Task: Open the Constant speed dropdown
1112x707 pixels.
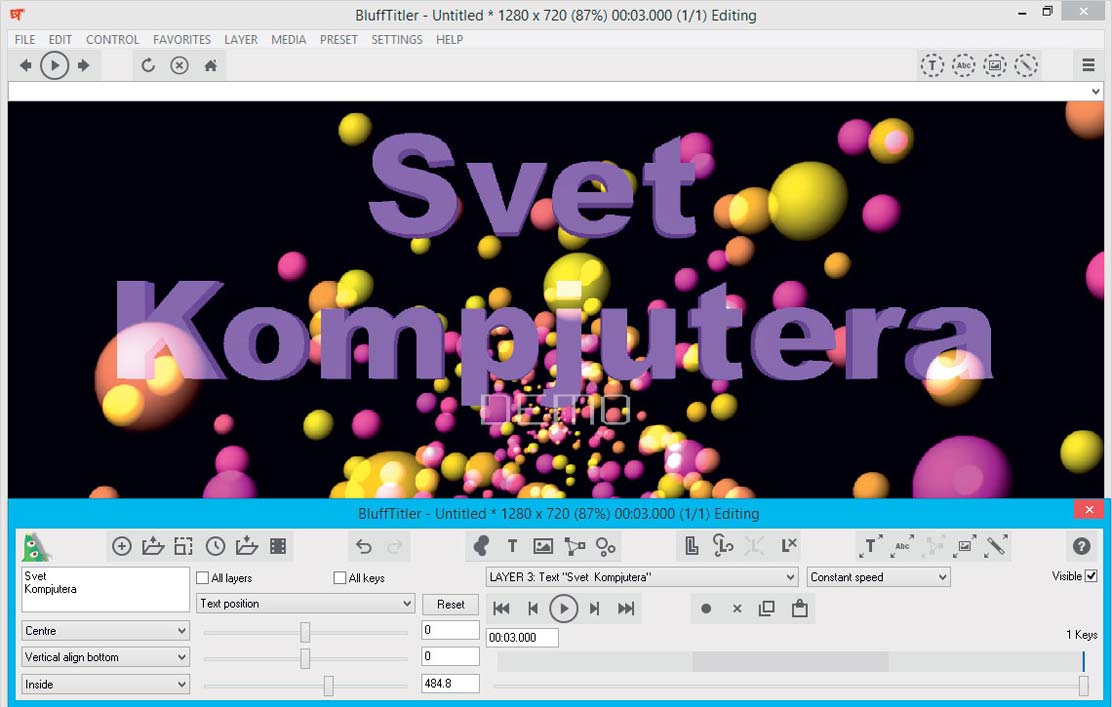Action: 878,577
